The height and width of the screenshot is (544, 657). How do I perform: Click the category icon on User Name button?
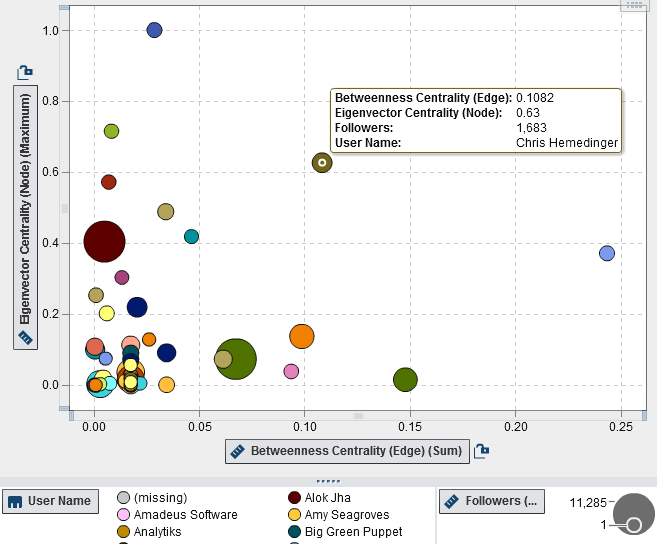tap(15, 501)
